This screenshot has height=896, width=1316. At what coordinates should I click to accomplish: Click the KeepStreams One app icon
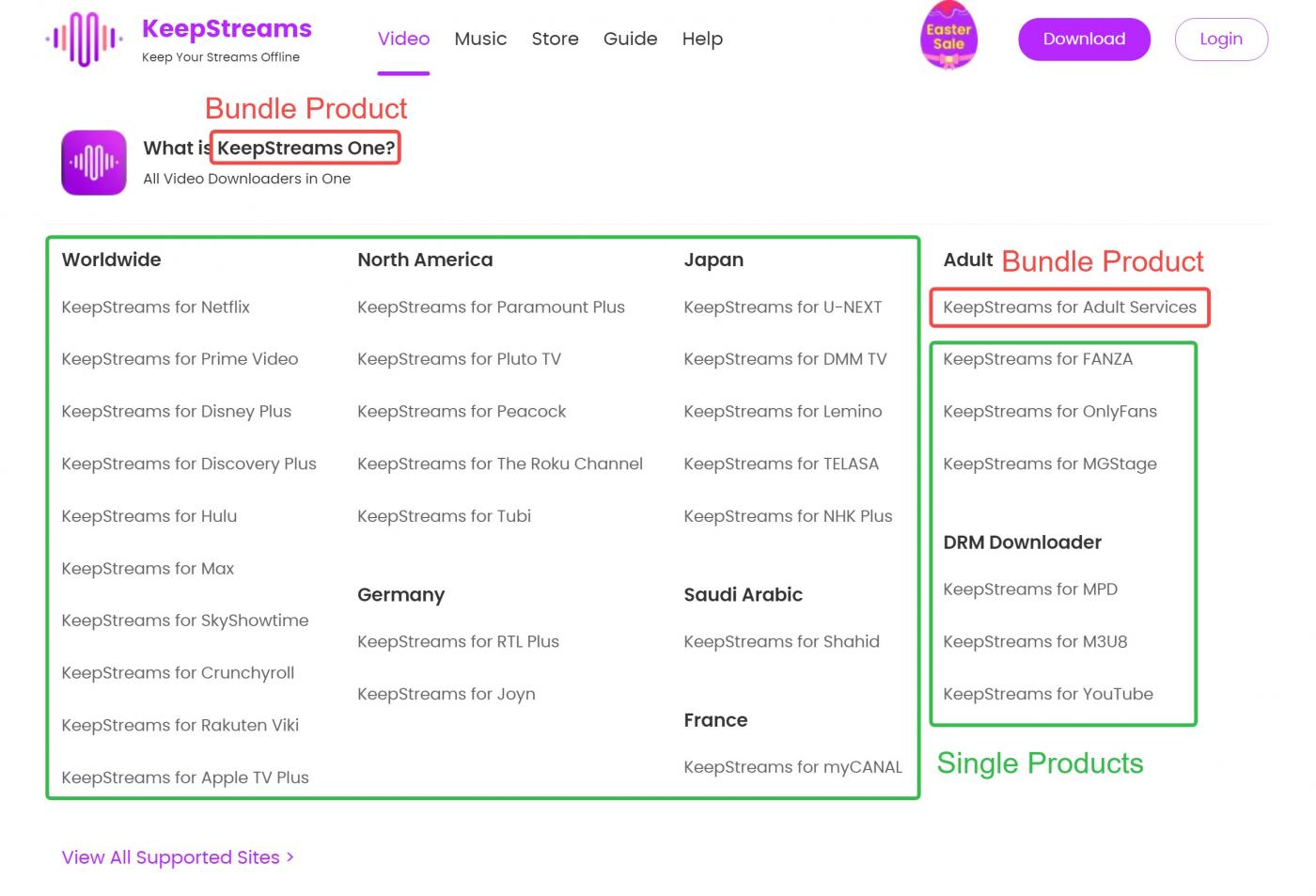(x=92, y=162)
